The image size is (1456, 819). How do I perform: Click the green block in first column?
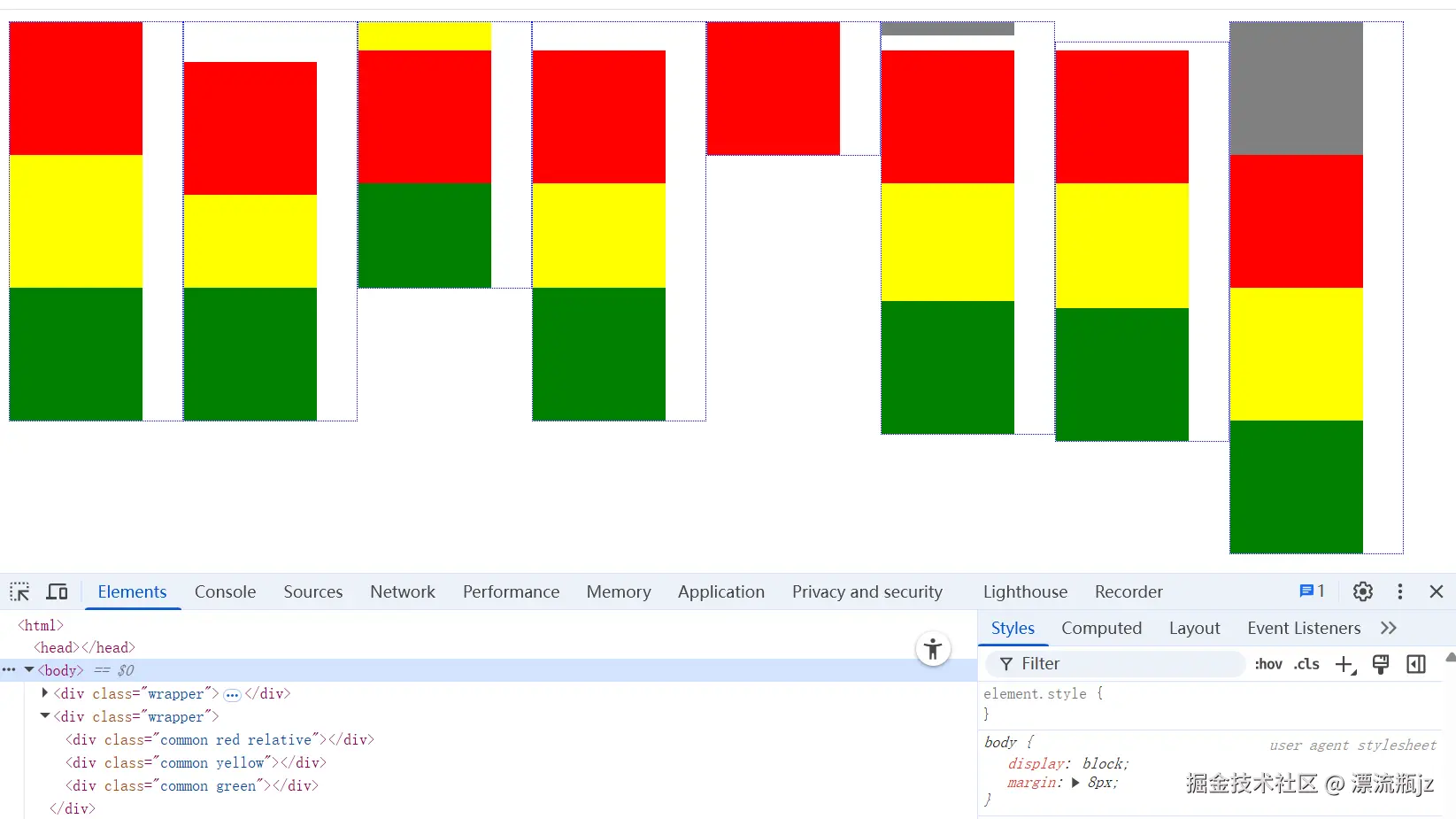click(x=75, y=354)
